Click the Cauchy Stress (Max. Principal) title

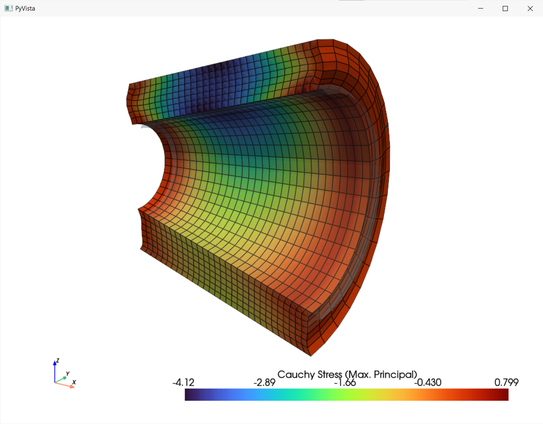click(x=347, y=374)
